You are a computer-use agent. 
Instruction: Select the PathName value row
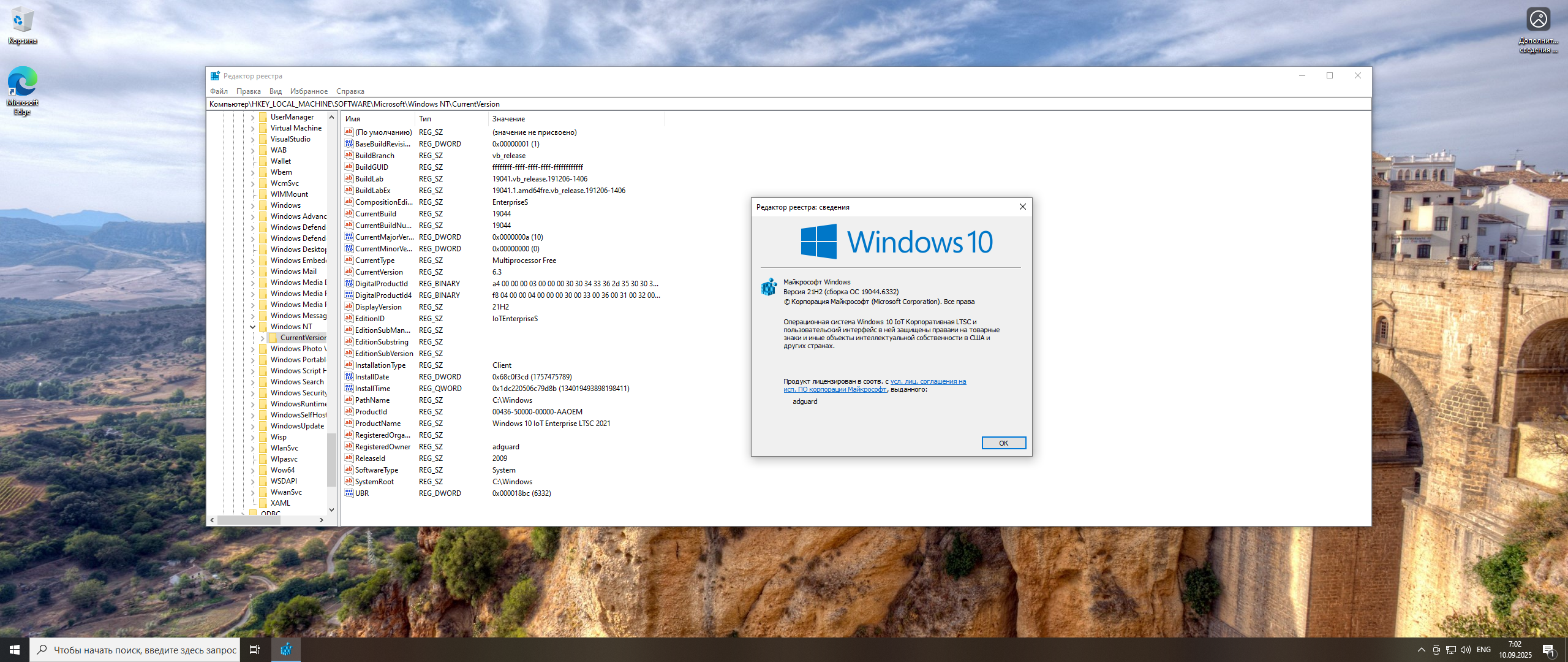tap(502, 400)
